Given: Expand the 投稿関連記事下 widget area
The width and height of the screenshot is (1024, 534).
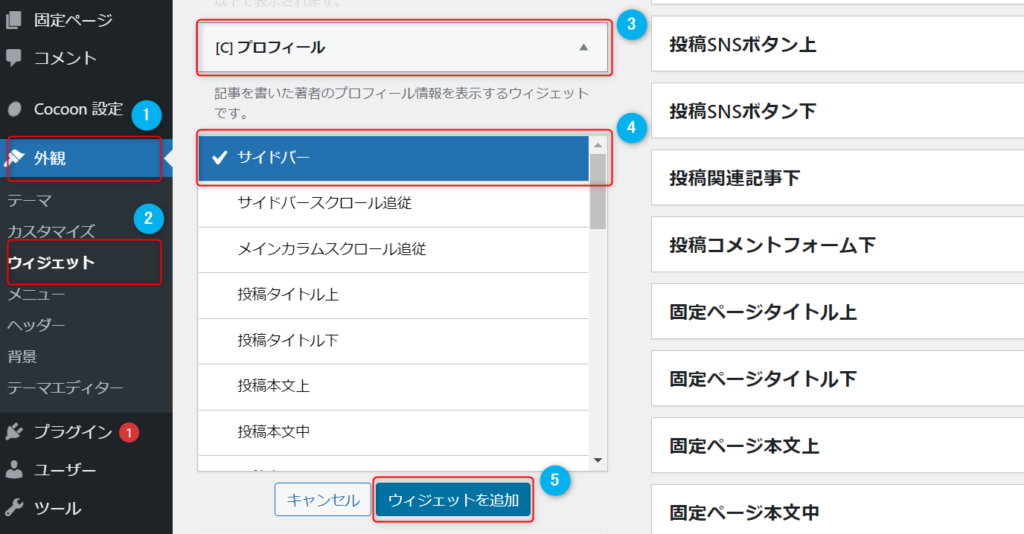Looking at the screenshot, I should tap(838, 178).
